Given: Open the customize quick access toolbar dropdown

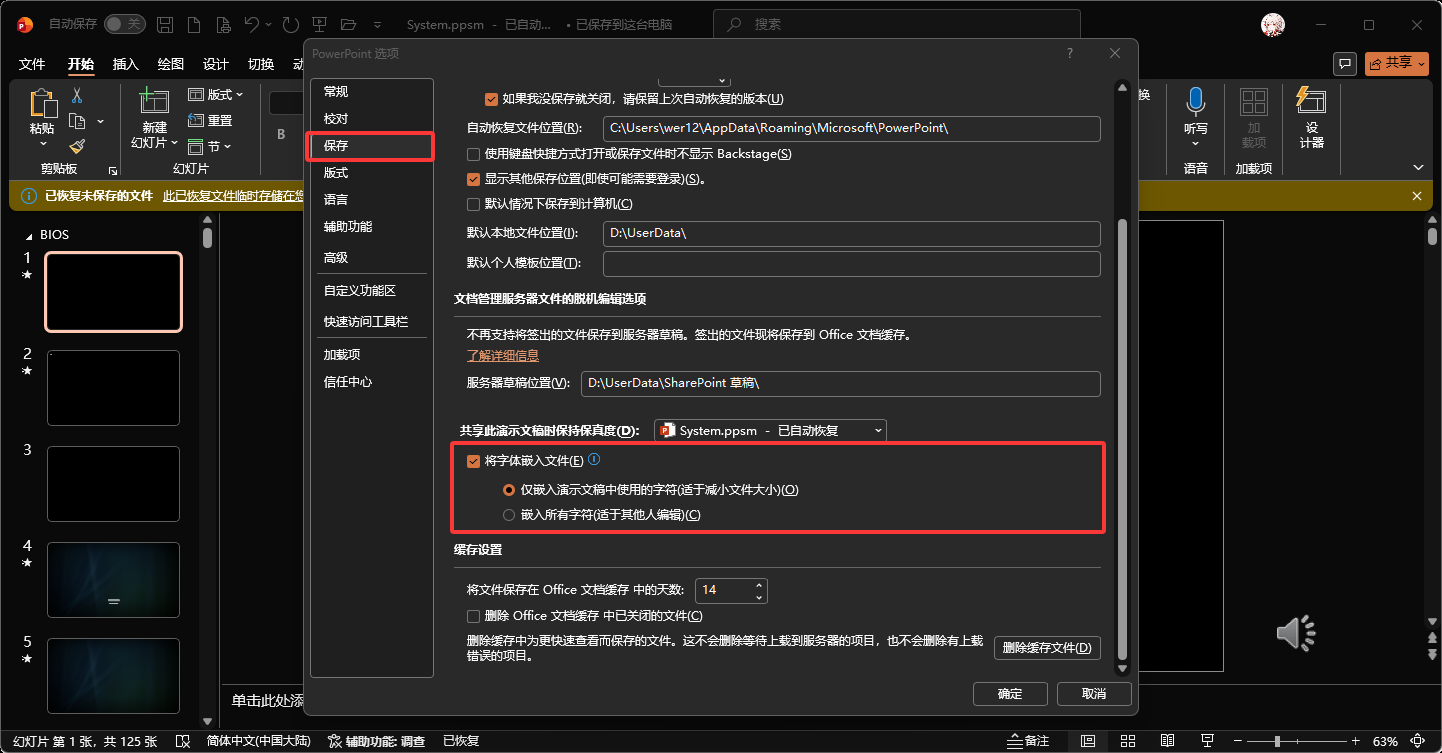Looking at the screenshot, I should pyautogui.click(x=377, y=24).
